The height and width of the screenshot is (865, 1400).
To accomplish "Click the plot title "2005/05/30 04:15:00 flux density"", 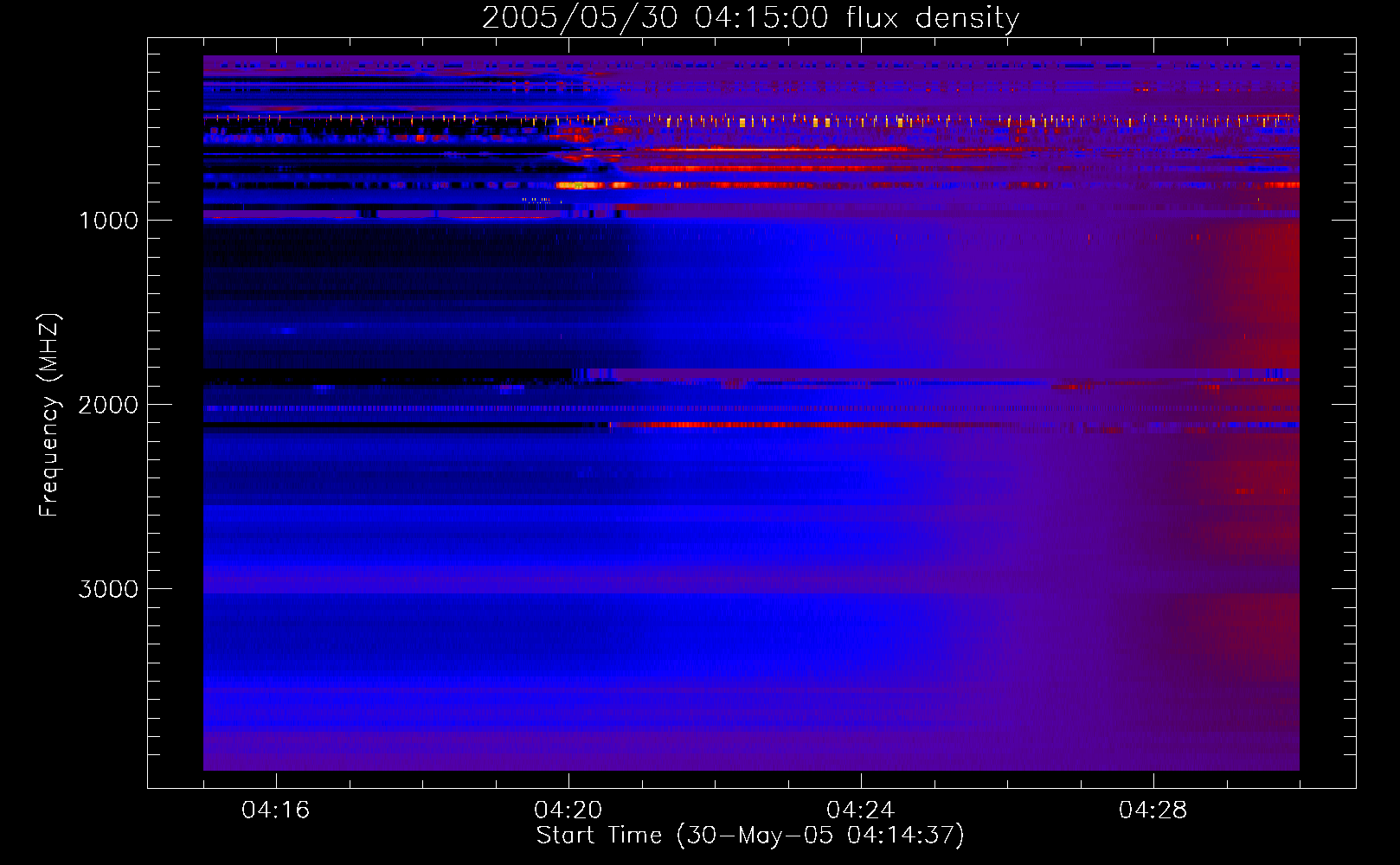I will (x=750, y=18).
